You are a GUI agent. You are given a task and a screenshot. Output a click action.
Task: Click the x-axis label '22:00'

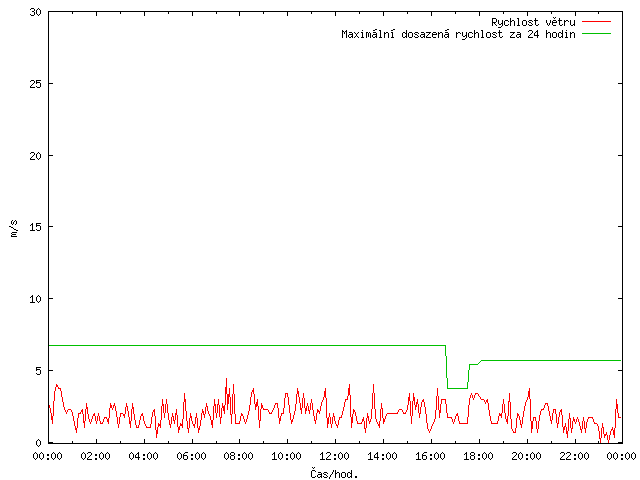(574, 456)
